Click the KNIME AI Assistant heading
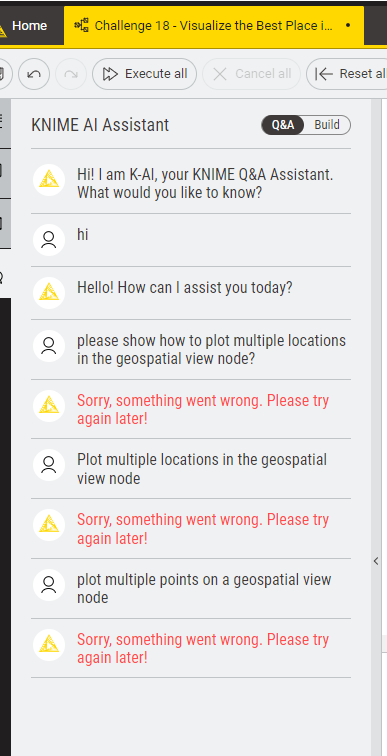The width and height of the screenshot is (387, 756). click(100, 125)
